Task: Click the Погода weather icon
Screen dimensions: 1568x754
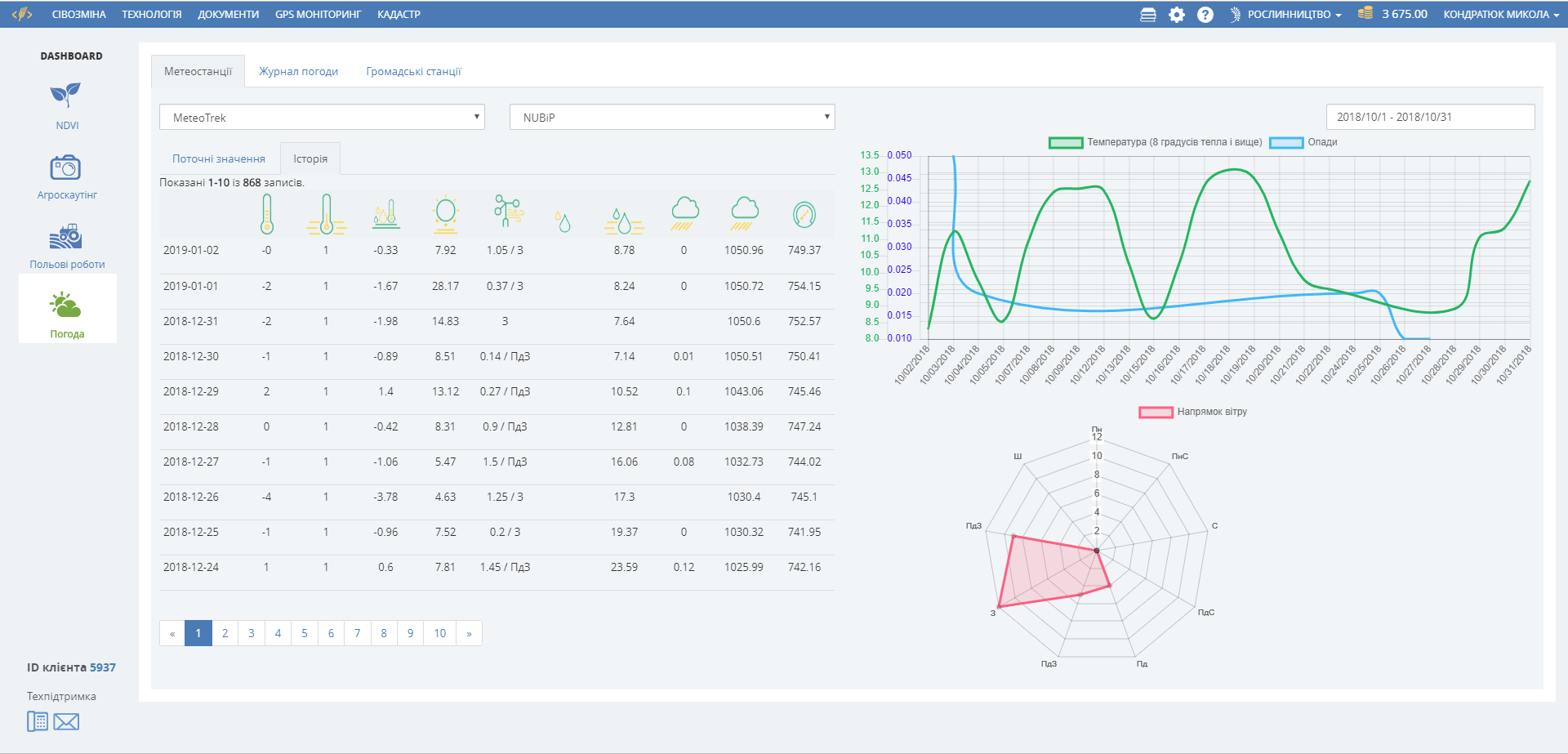Action: click(66, 306)
